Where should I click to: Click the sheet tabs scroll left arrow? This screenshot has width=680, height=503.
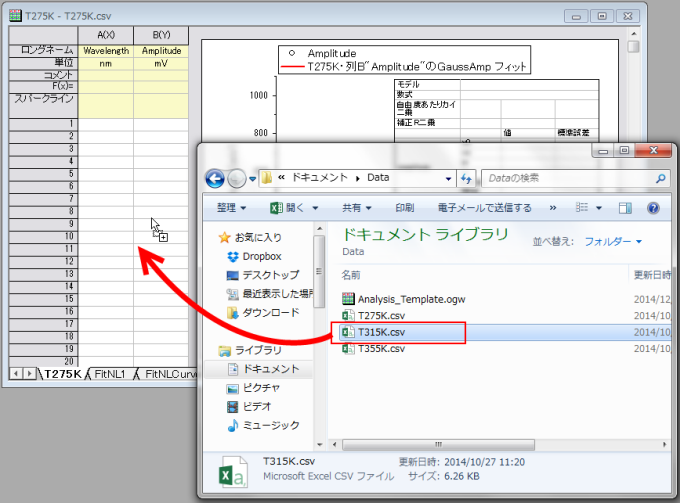click(x=16, y=373)
